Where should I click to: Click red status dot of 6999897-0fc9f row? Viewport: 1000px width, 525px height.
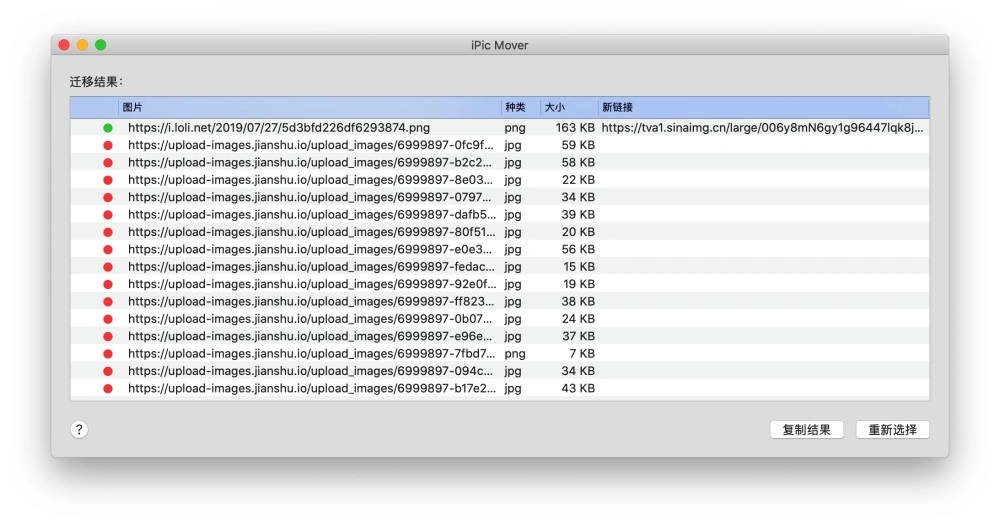(x=108, y=145)
